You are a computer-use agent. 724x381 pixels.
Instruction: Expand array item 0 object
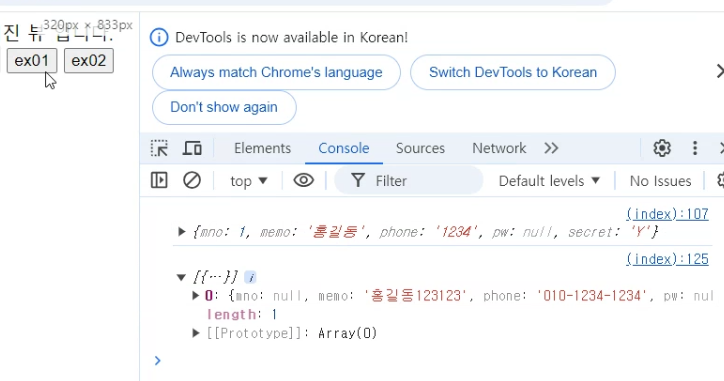click(x=196, y=295)
